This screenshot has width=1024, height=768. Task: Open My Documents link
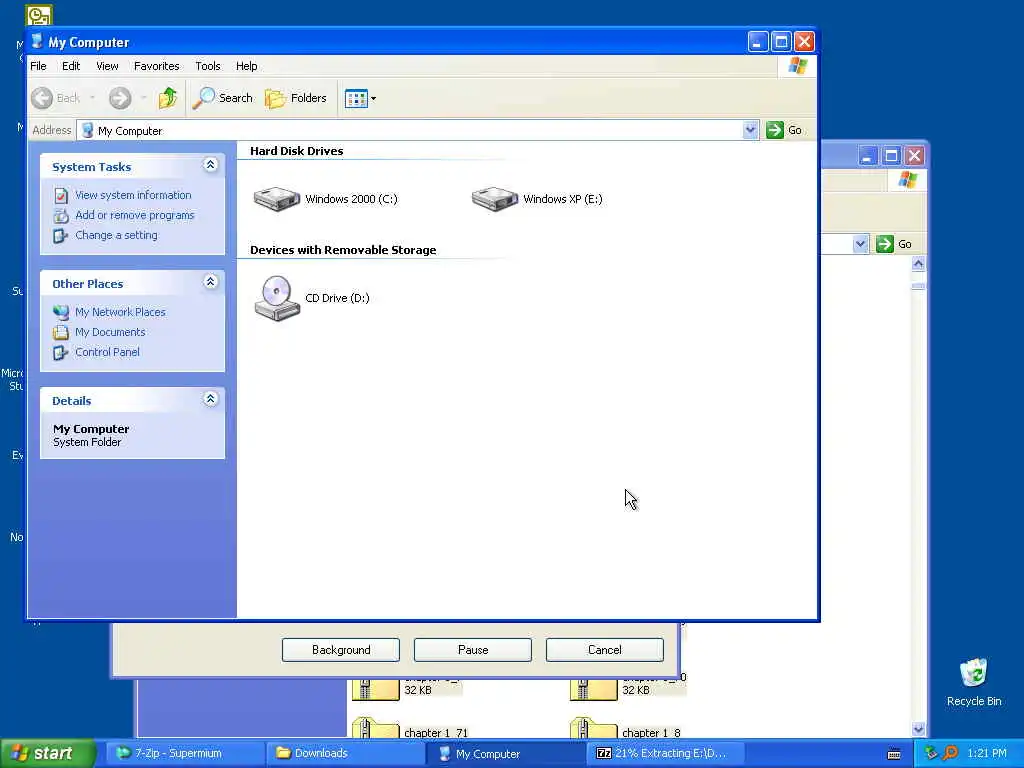[x=110, y=332]
